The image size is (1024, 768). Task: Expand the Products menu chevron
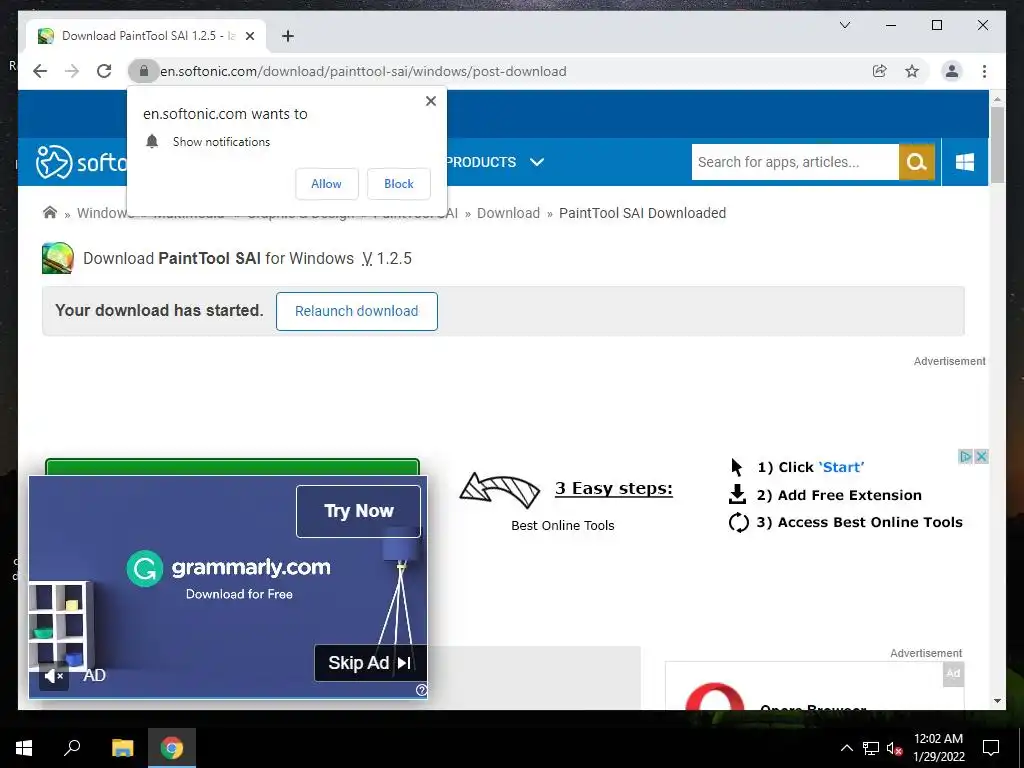pyautogui.click(x=537, y=162)
